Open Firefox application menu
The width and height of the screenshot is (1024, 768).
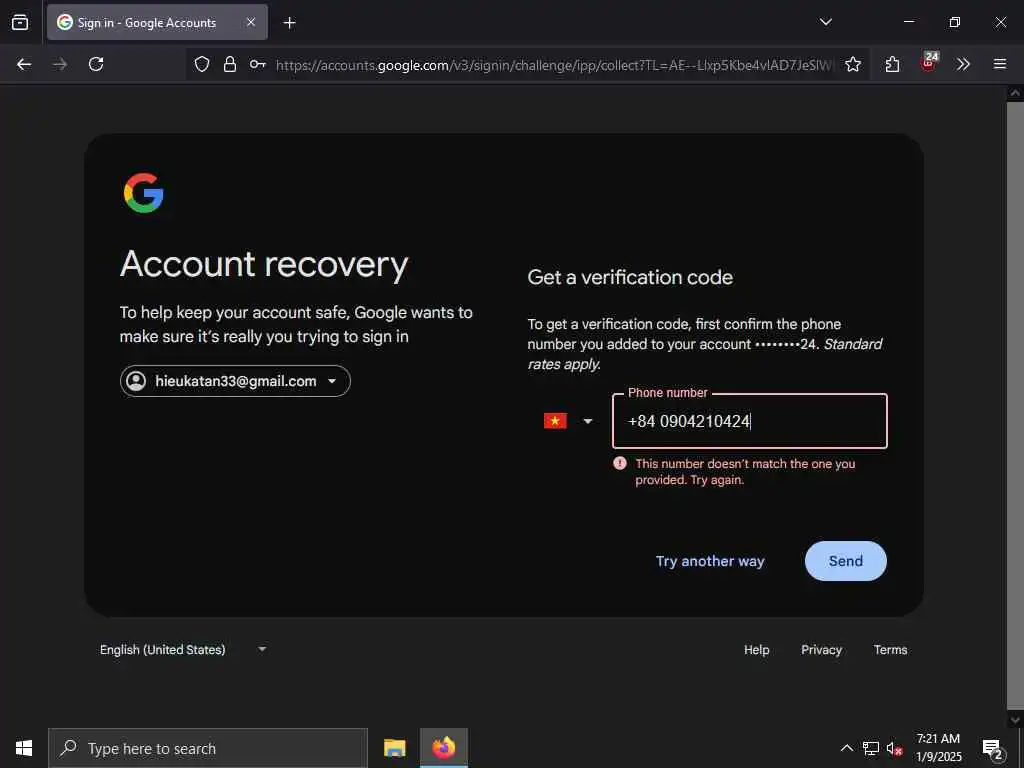[1000, 64]
